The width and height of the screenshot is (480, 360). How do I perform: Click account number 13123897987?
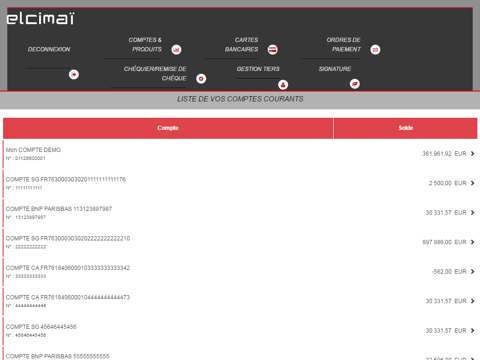pos(30,217)
